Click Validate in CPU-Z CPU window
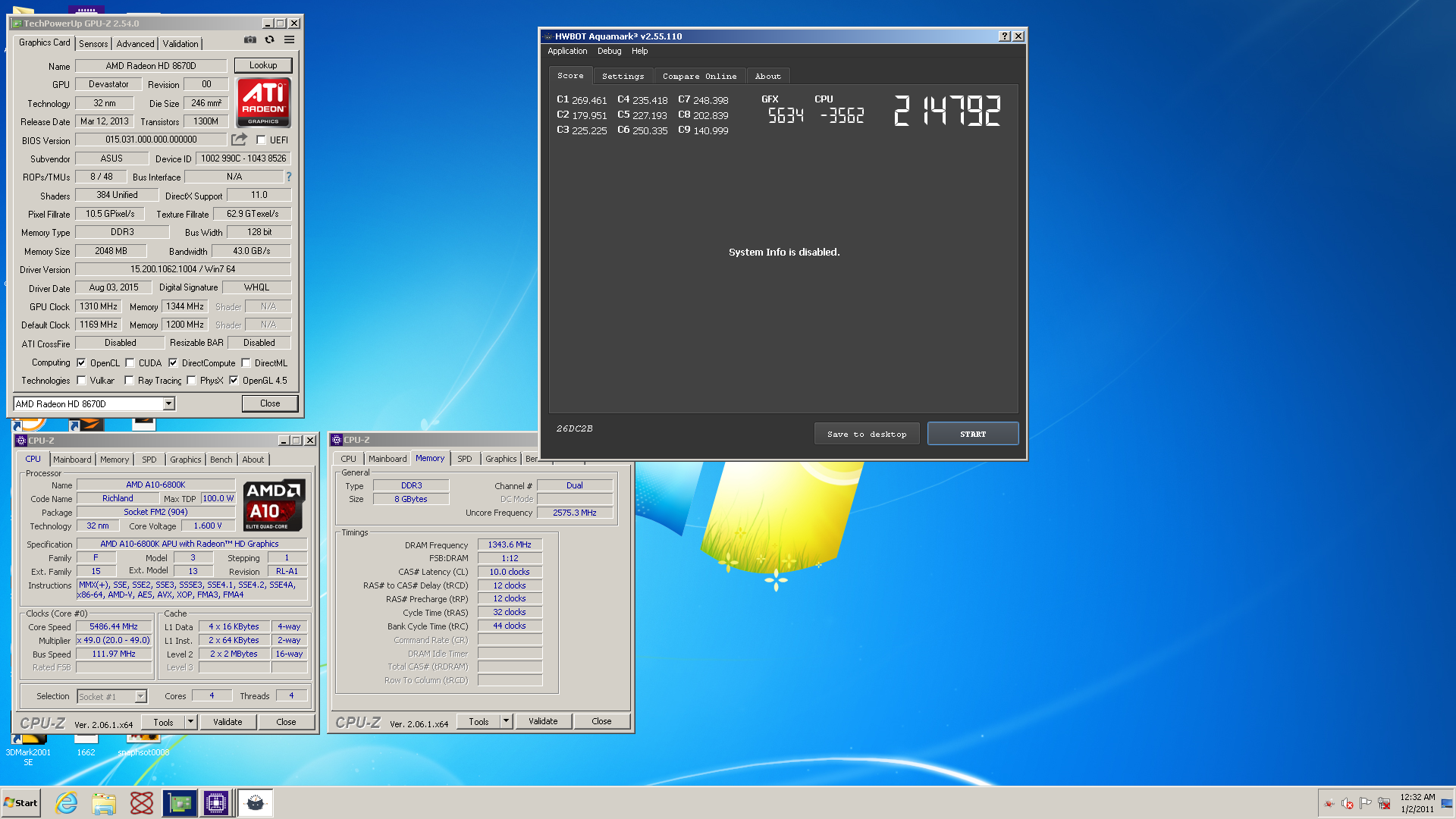1456x819 pixels. pyautogui.click(x=227, y=722)
